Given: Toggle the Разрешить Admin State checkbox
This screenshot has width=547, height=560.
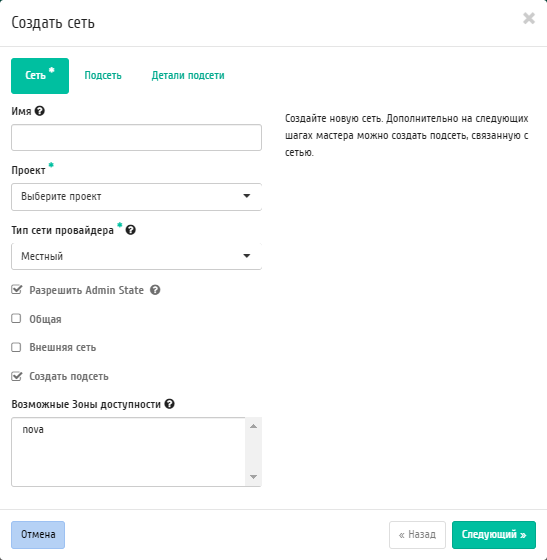Looking at the screenshot, I should pos(16,290).
